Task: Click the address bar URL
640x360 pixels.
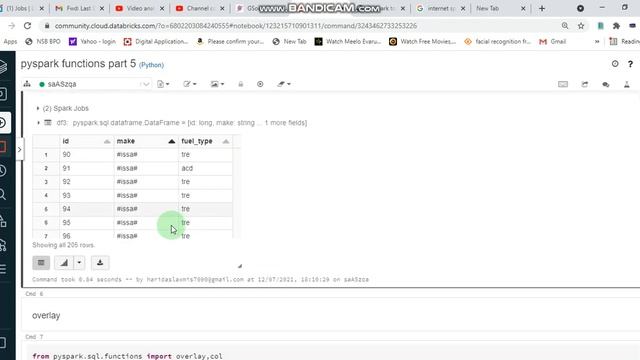Action: [236, 26]
